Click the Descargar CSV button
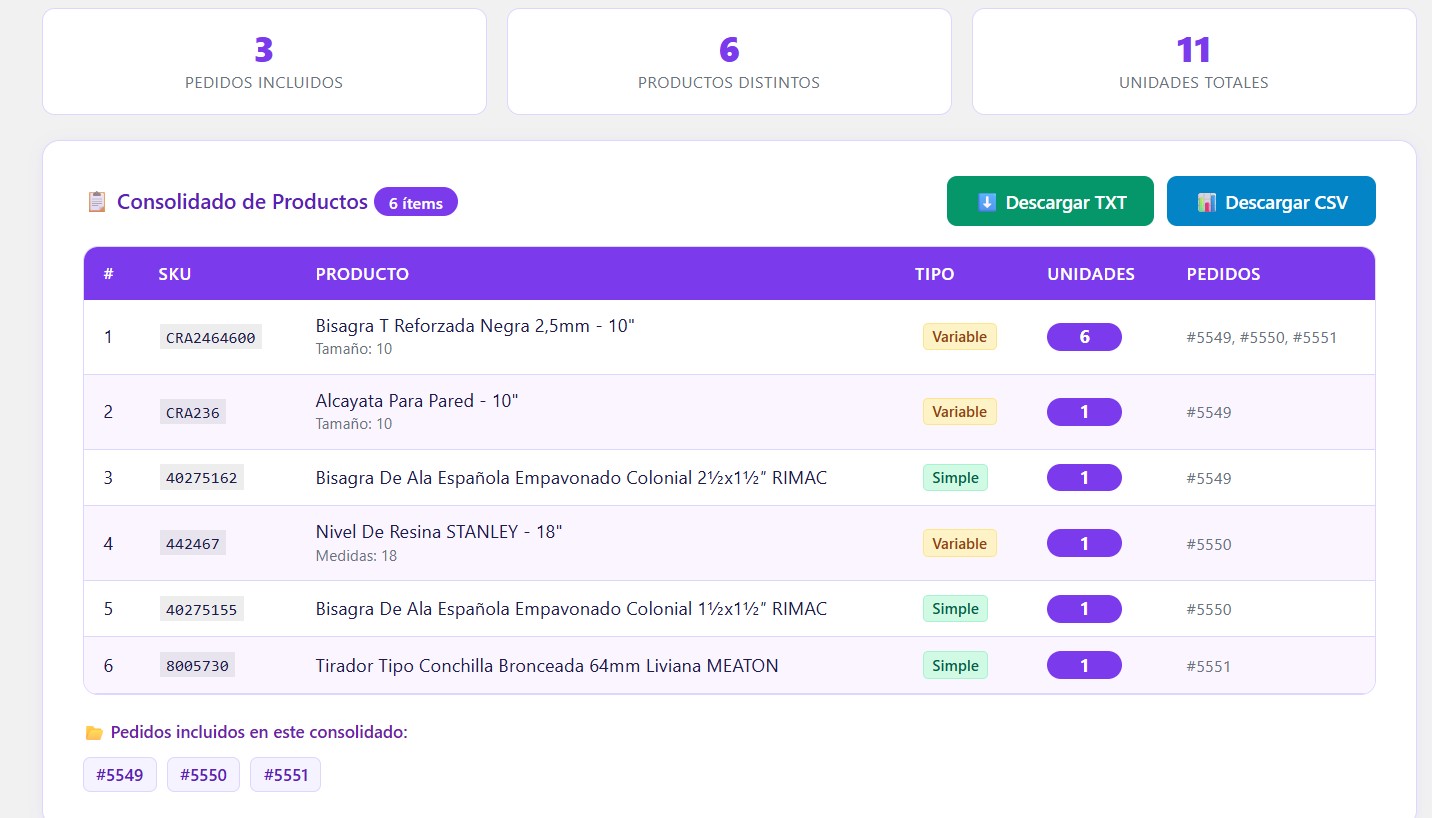Viewport: 1432px width, 818px height. point(1271,200)
